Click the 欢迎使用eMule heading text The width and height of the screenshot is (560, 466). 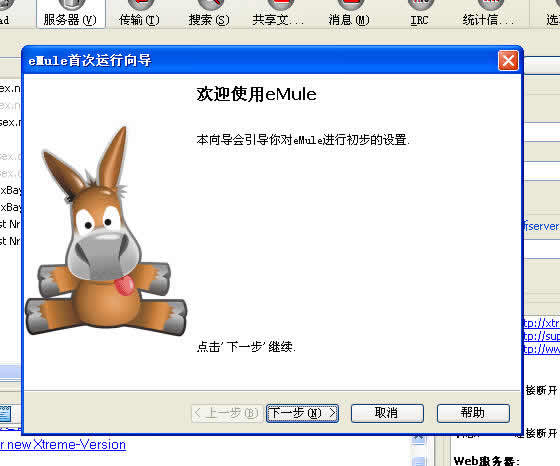pyautogui.click(x=256, y=94)
